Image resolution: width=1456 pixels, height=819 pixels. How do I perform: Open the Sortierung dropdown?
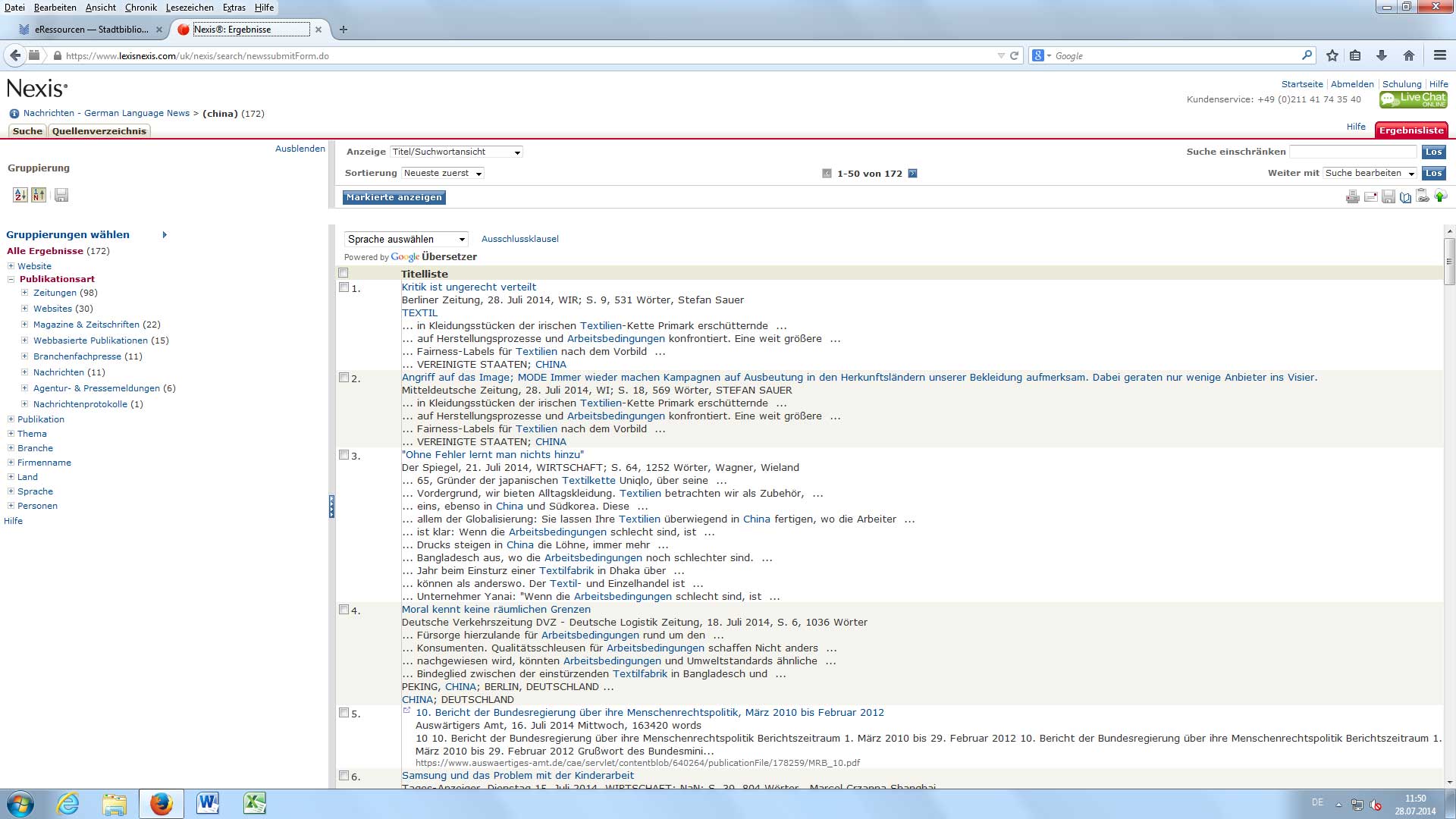point(443,174)
